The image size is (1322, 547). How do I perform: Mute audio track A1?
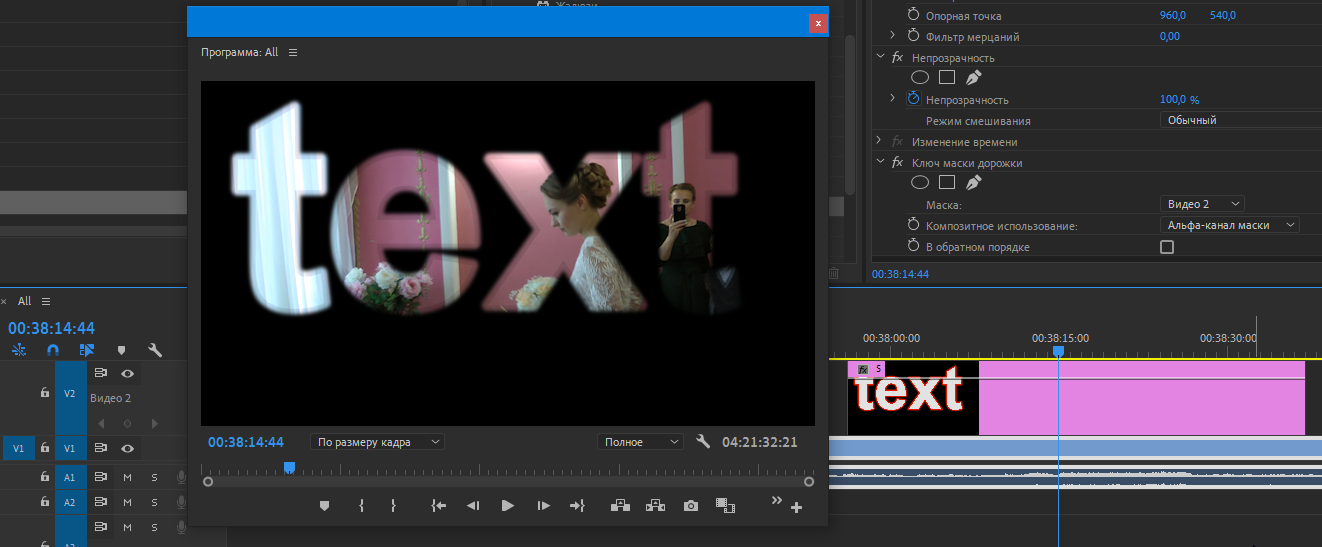coord(127,477)
